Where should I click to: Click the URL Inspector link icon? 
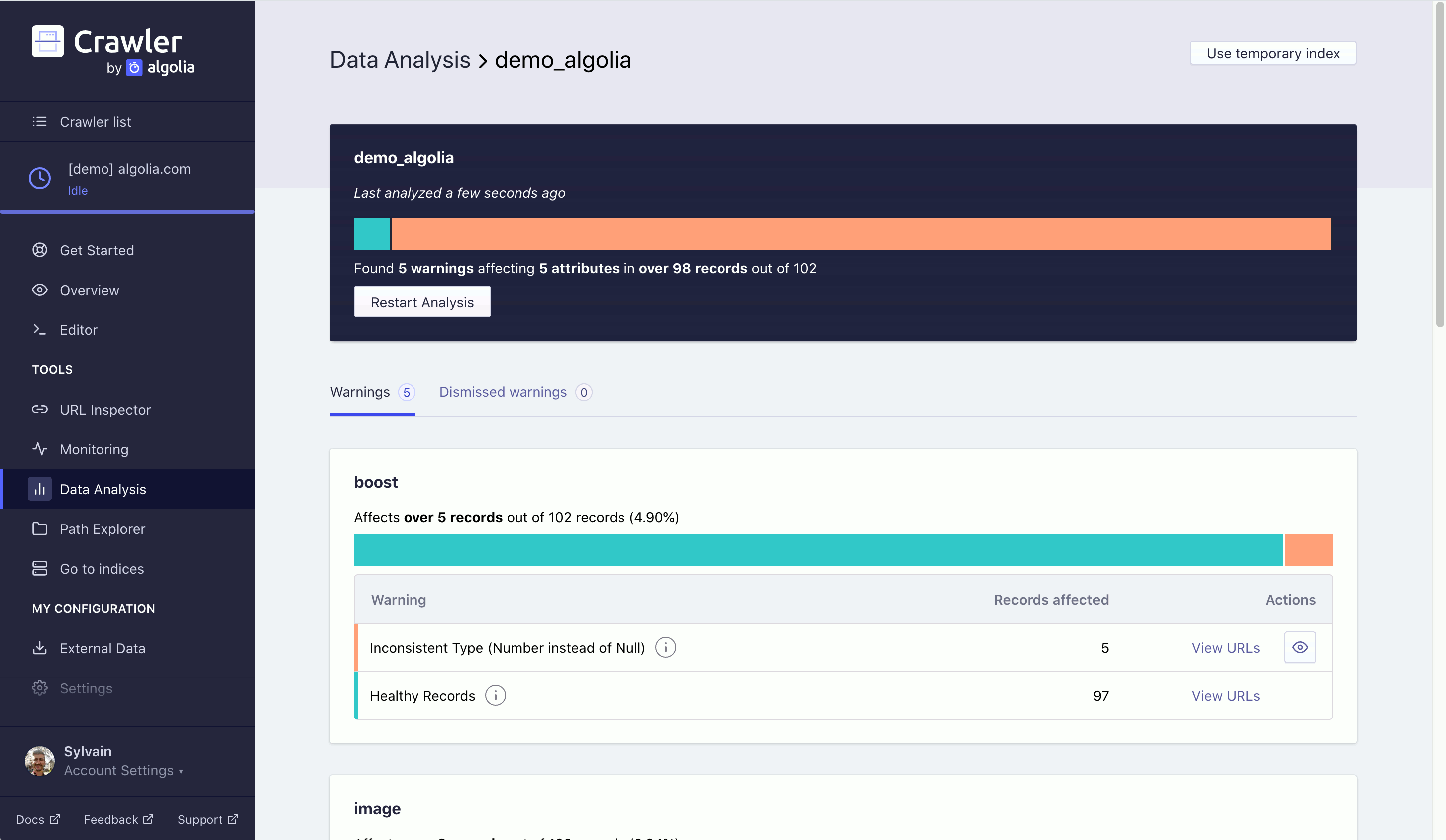click(40, 409)
